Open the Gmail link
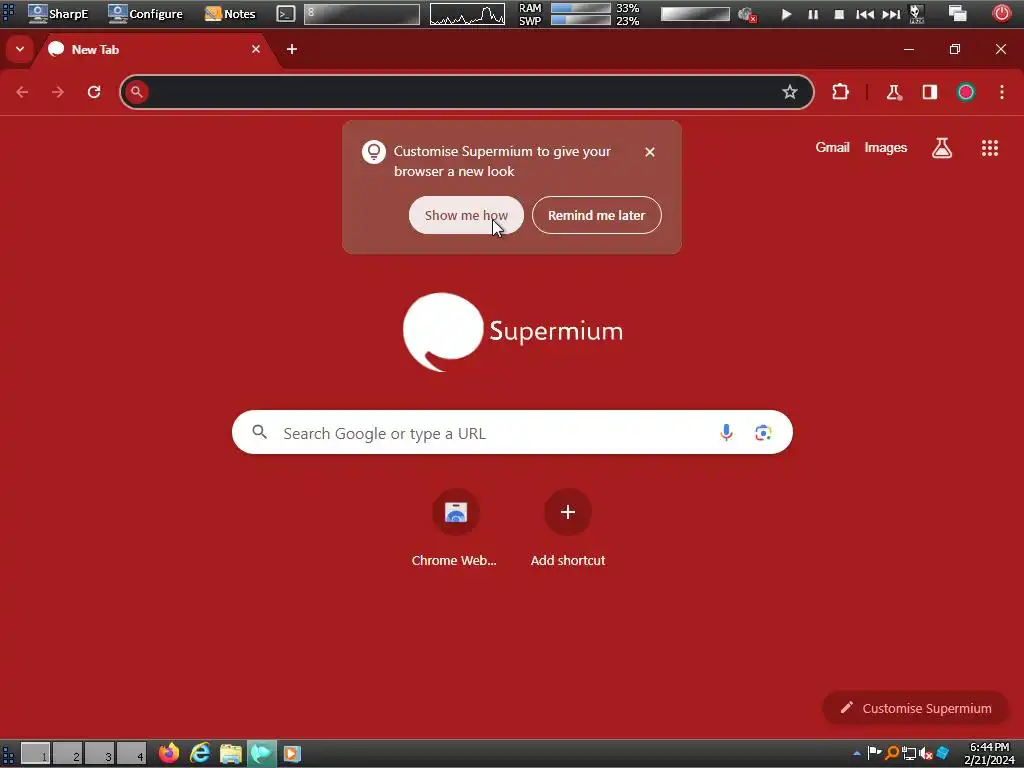Image resolution: width=1024 pixels, height=768 pixels. click(x=832, y=148)
